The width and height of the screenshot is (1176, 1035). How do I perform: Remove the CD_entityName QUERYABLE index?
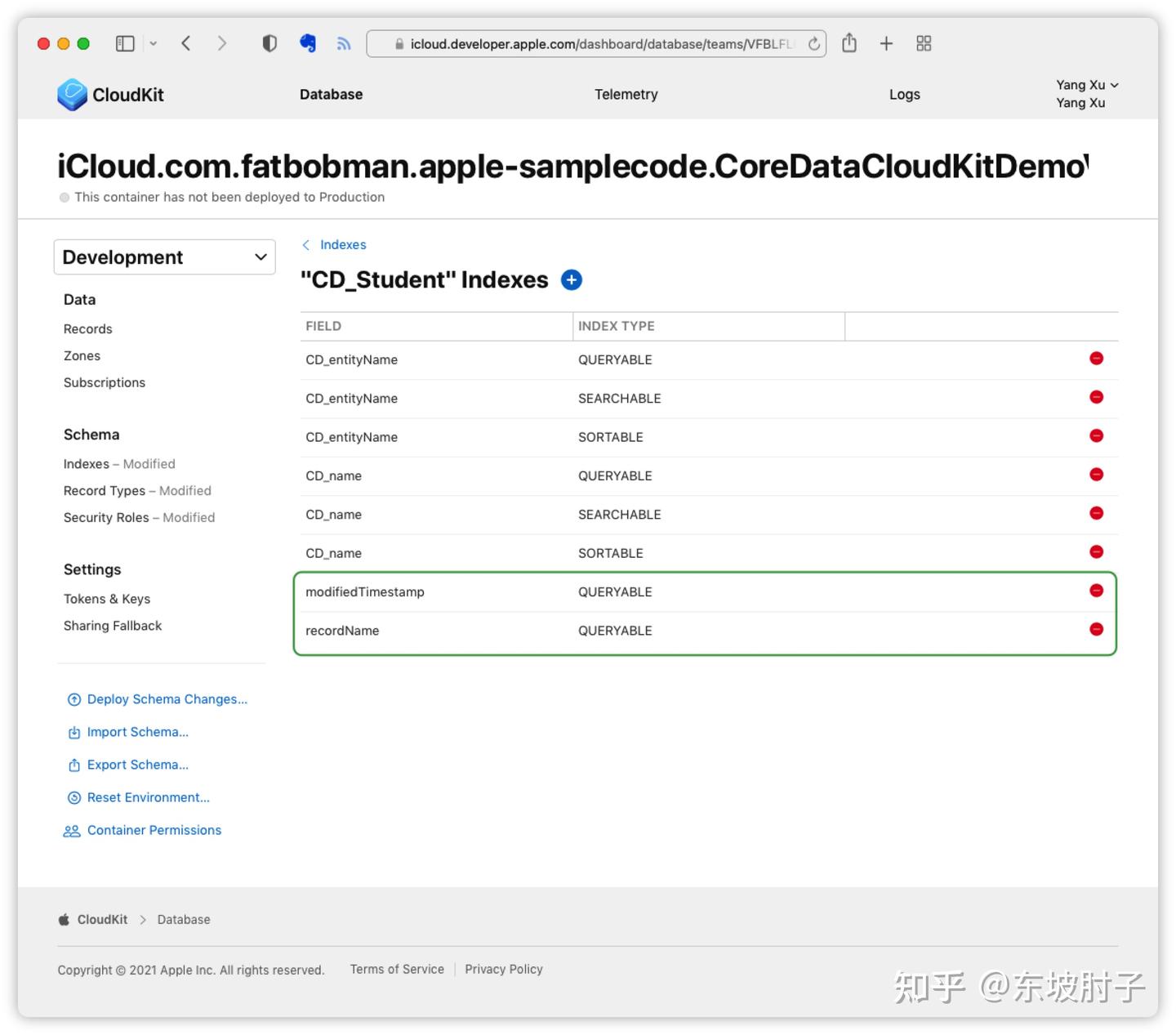pos(1096,359)
